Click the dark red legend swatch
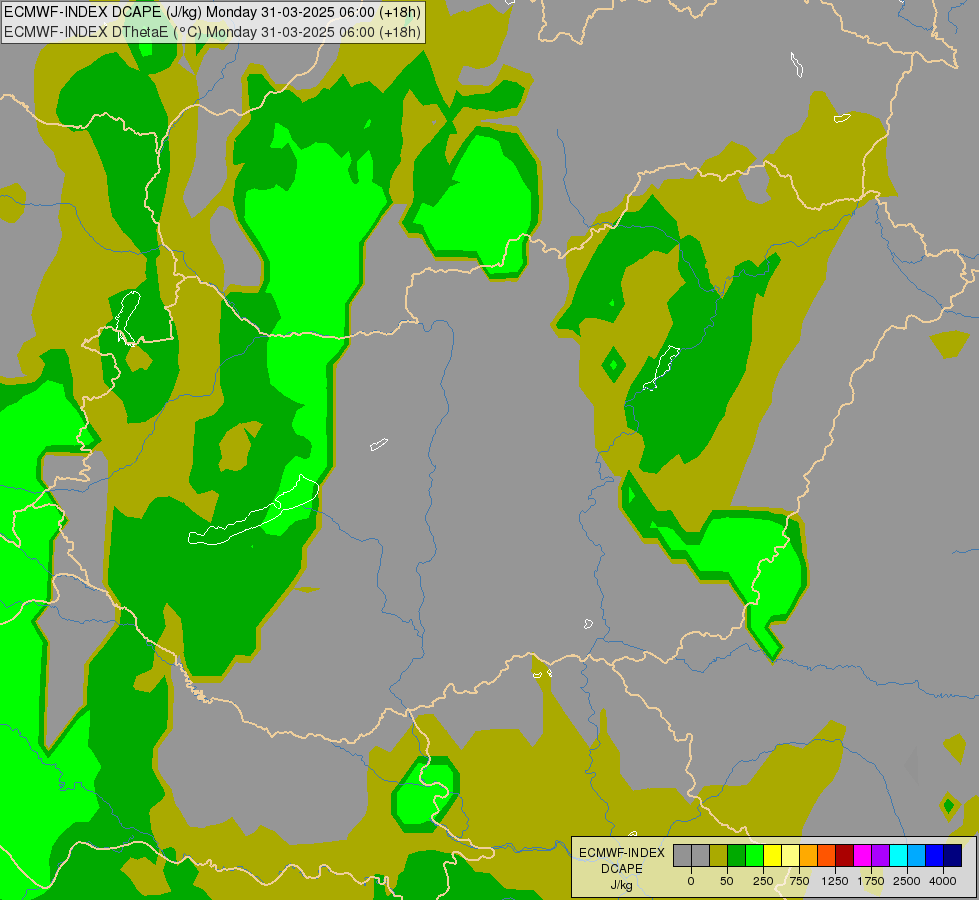 tap(845, 856)
